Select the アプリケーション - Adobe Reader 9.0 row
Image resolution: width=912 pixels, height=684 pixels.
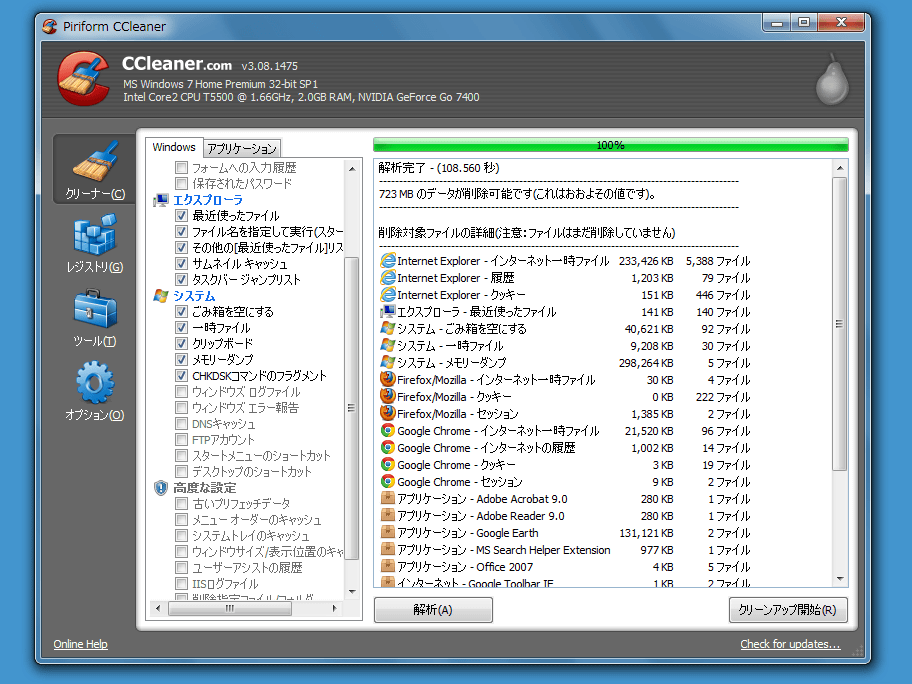pos(565,516)
